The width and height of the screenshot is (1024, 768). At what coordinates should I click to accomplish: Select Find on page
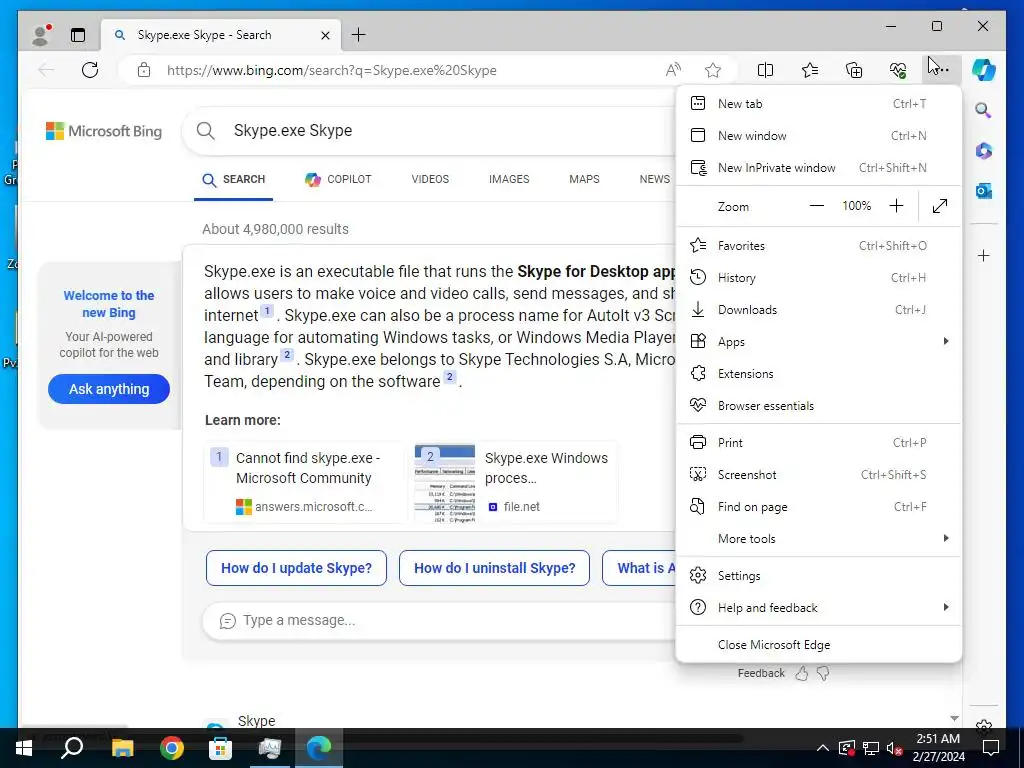point(818,506)
